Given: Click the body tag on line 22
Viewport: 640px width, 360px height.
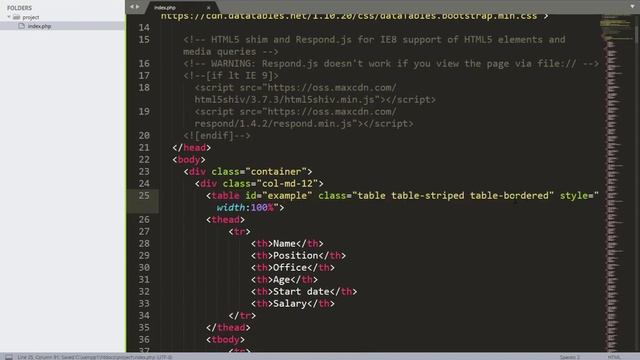Looking at the screenshot, I should click(189, 160).
